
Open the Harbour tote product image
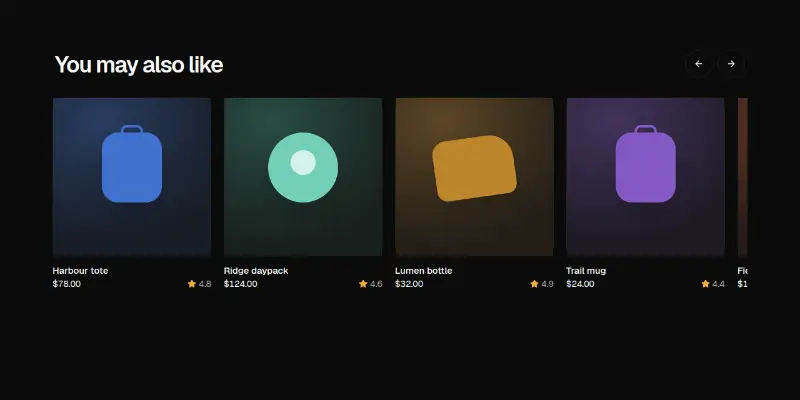[132, 177]
